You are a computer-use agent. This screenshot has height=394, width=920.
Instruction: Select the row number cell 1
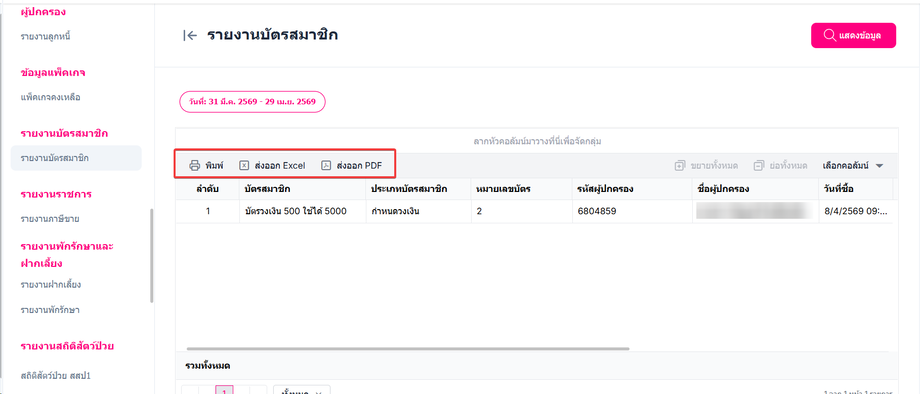tap(207, 212)
